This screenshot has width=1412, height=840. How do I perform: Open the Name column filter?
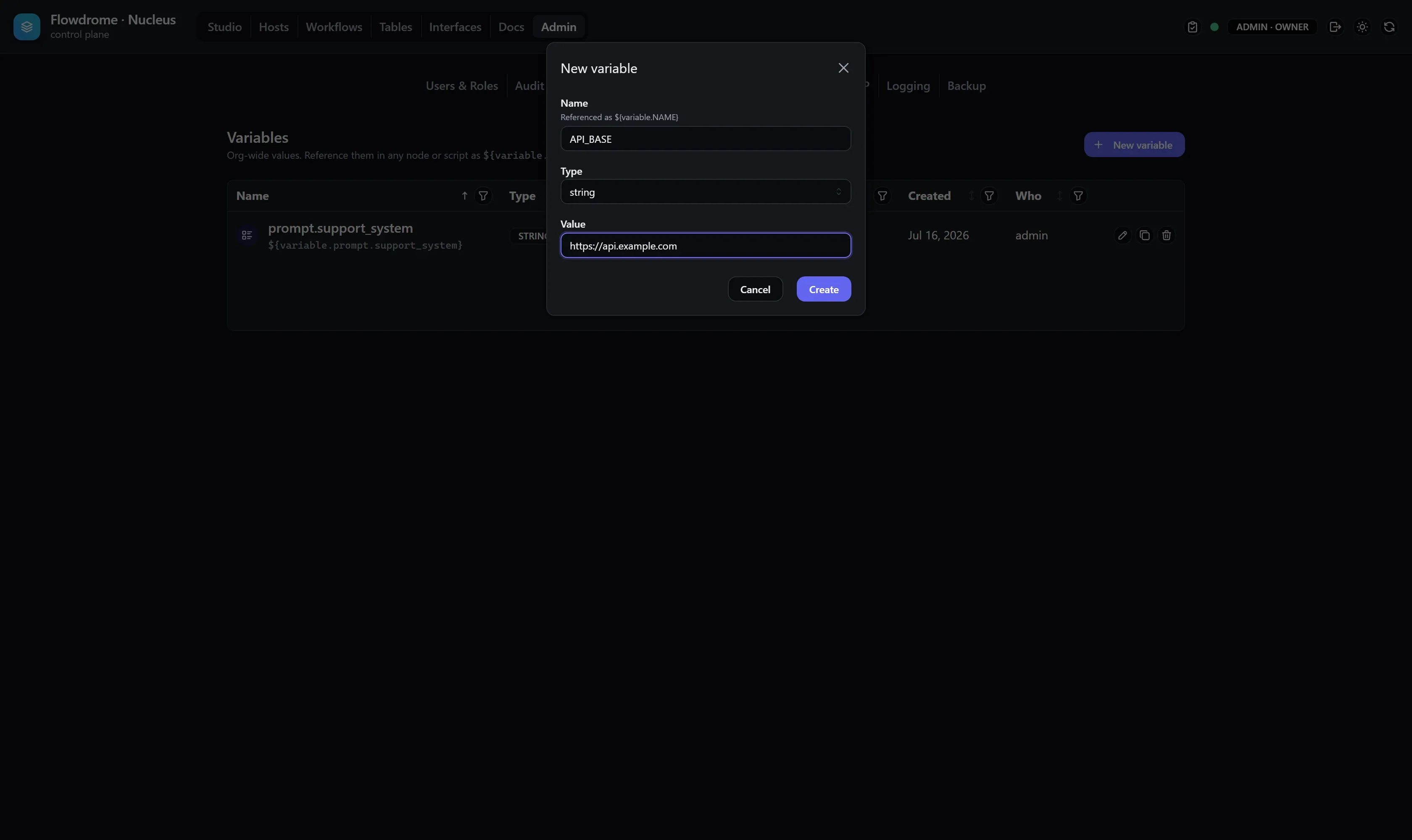[x=483, y=196]
